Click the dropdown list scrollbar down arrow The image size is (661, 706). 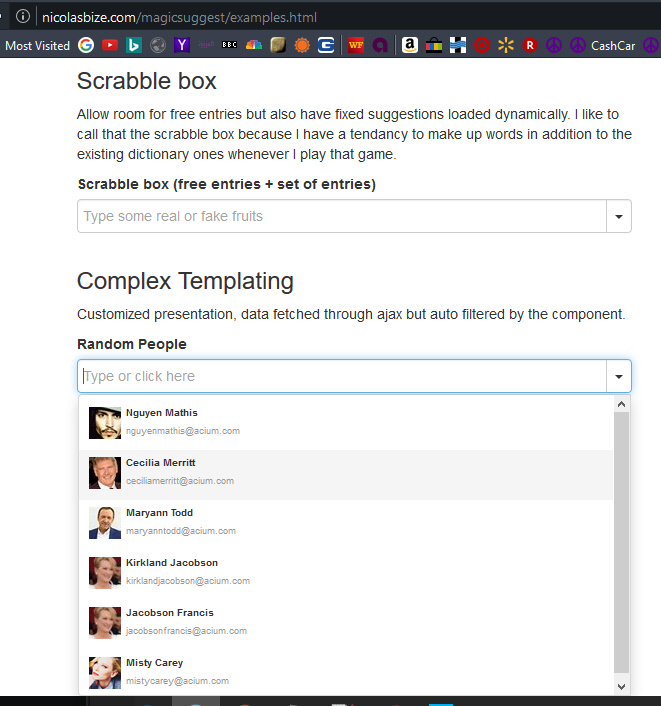(621, 686)
